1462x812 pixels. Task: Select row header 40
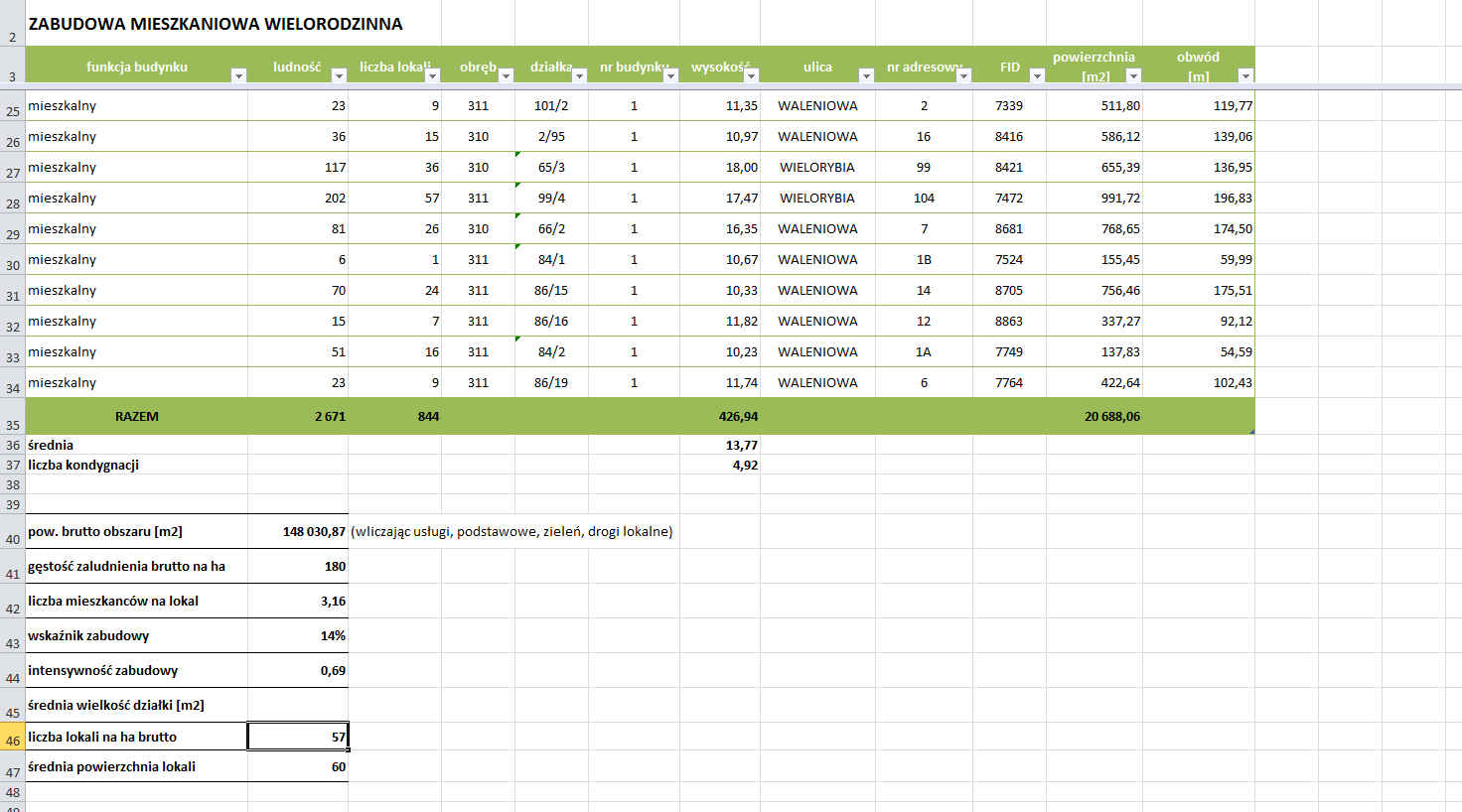click(12, 532)
